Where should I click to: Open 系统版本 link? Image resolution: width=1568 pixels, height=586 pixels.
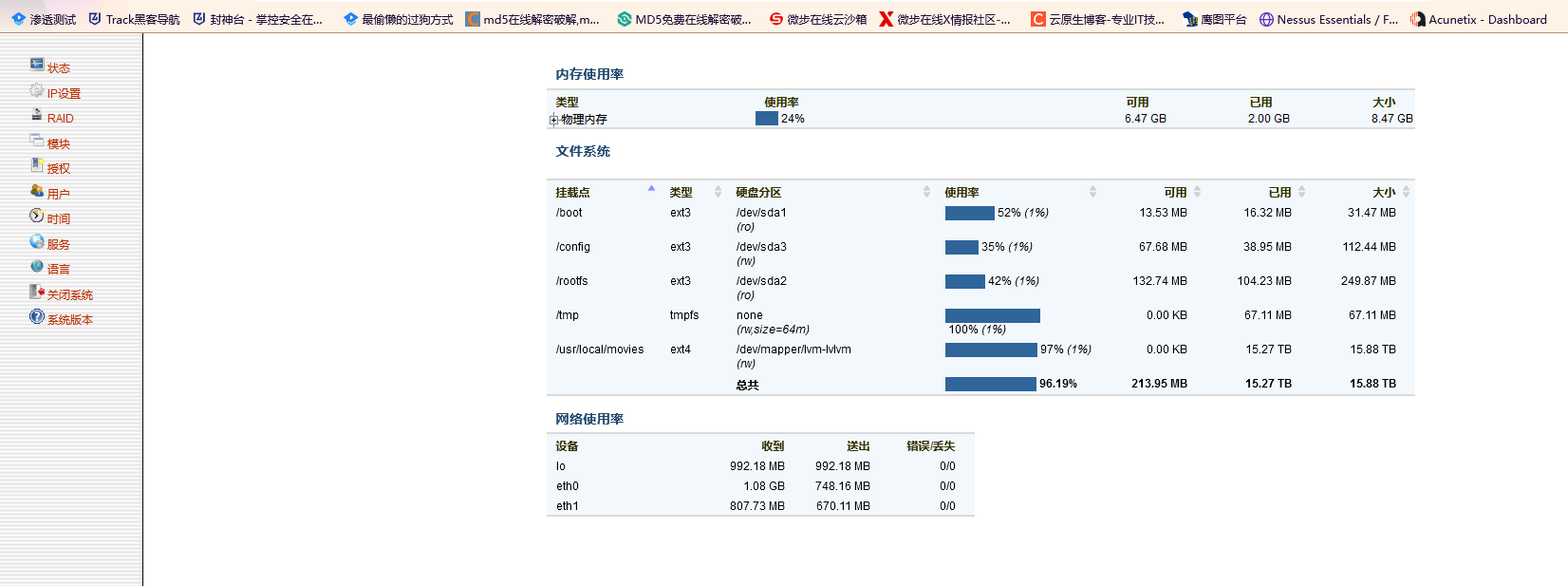pyautogui.click(x=70, y=320)
